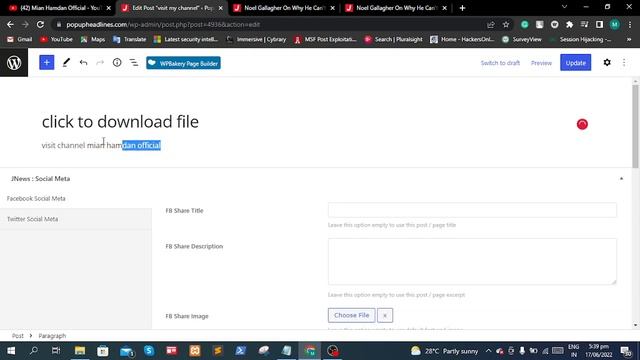640x360 pixels.
Task: Focus the FB Share Title field
Action: [472, 210]
